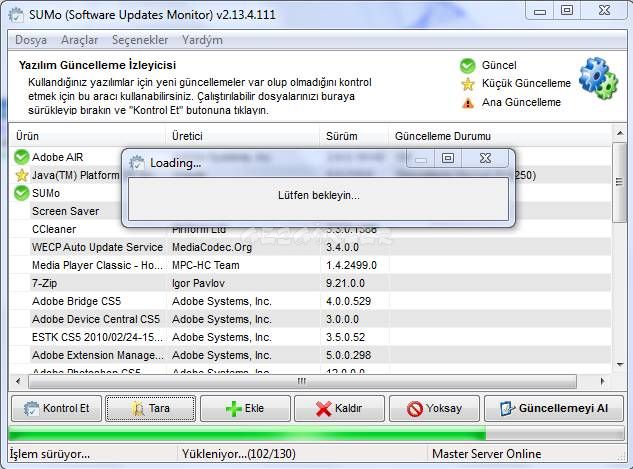Screen dimensions: 633x469
Task: Click the vertical scrollbar down arrow
Action: point(620,365)
